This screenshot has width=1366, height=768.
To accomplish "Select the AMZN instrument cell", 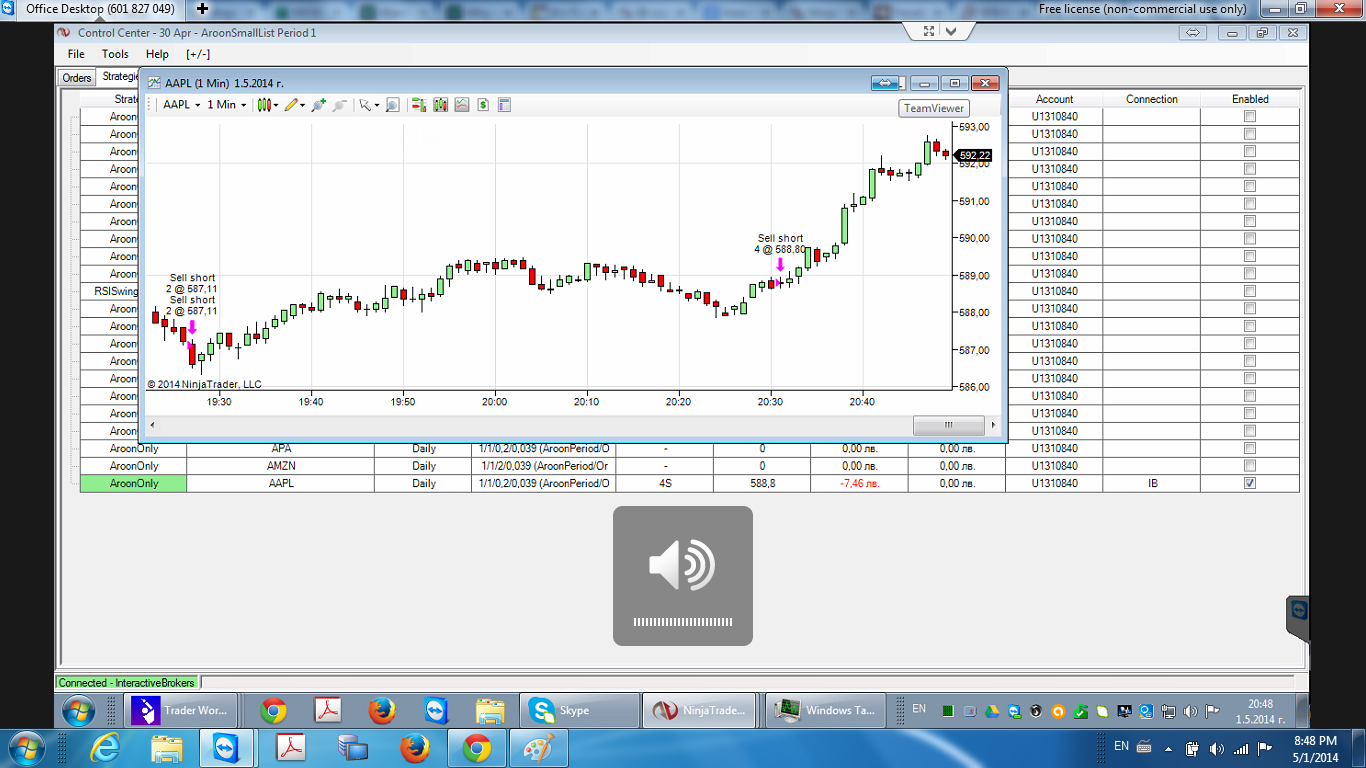I will coord(281,466).
